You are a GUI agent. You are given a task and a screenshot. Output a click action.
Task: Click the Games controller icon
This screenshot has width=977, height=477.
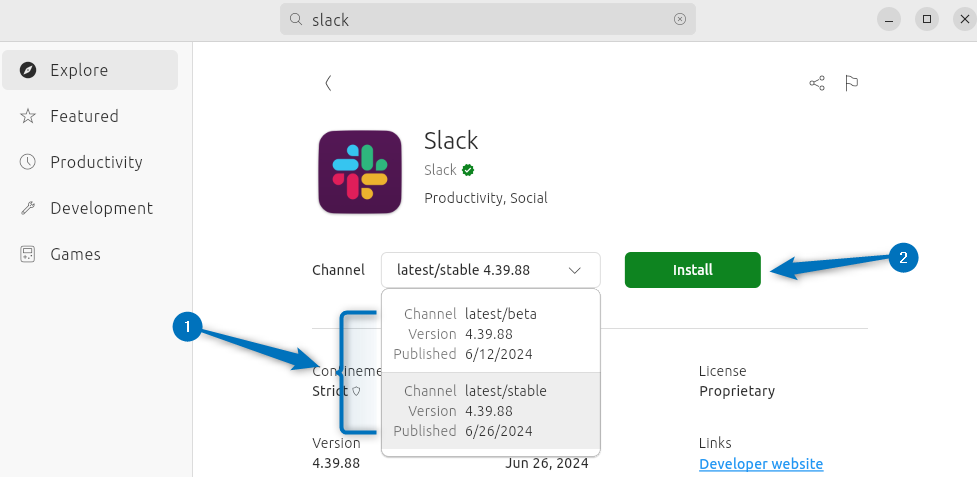(x=28, y=254)
